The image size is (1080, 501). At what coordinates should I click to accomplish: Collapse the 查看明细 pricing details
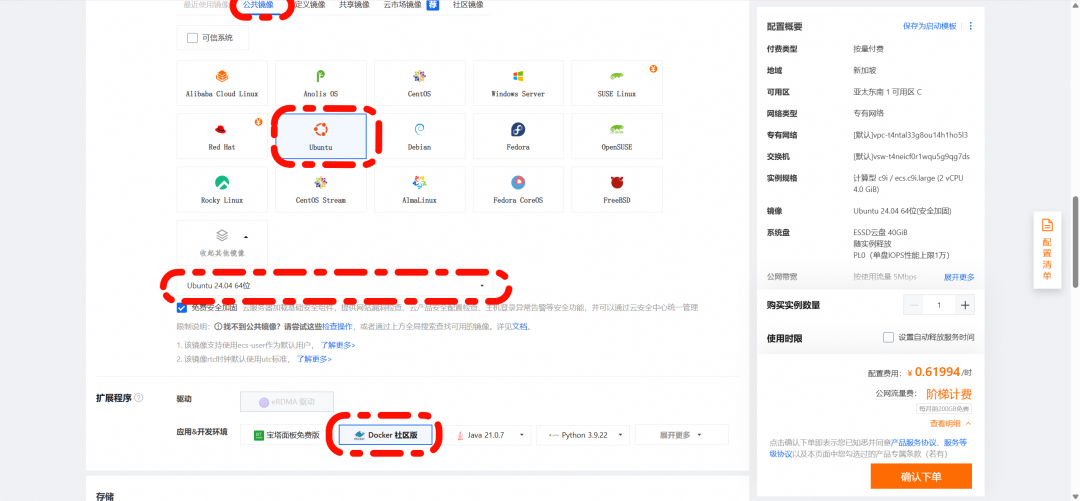pos(951,424)
